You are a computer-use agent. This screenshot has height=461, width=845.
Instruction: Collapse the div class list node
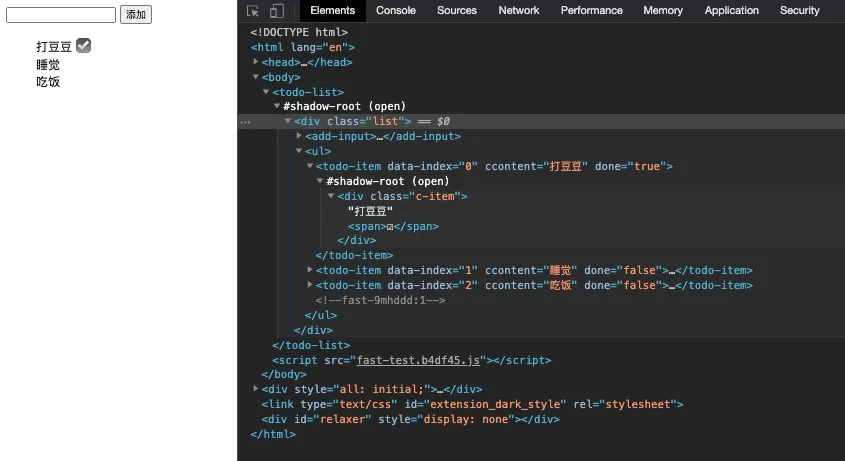tap(288, 121)
